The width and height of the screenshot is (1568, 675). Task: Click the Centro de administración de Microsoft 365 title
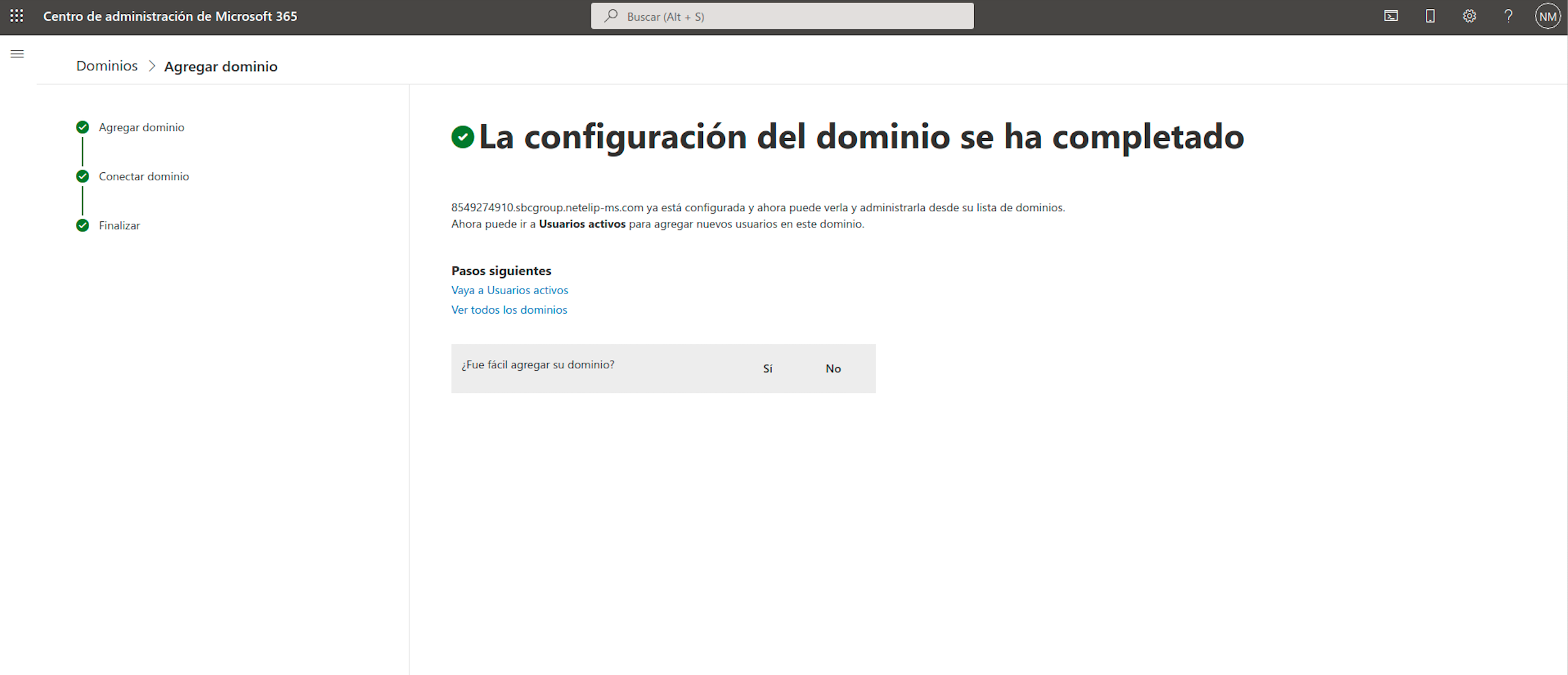tap(170, 16)
